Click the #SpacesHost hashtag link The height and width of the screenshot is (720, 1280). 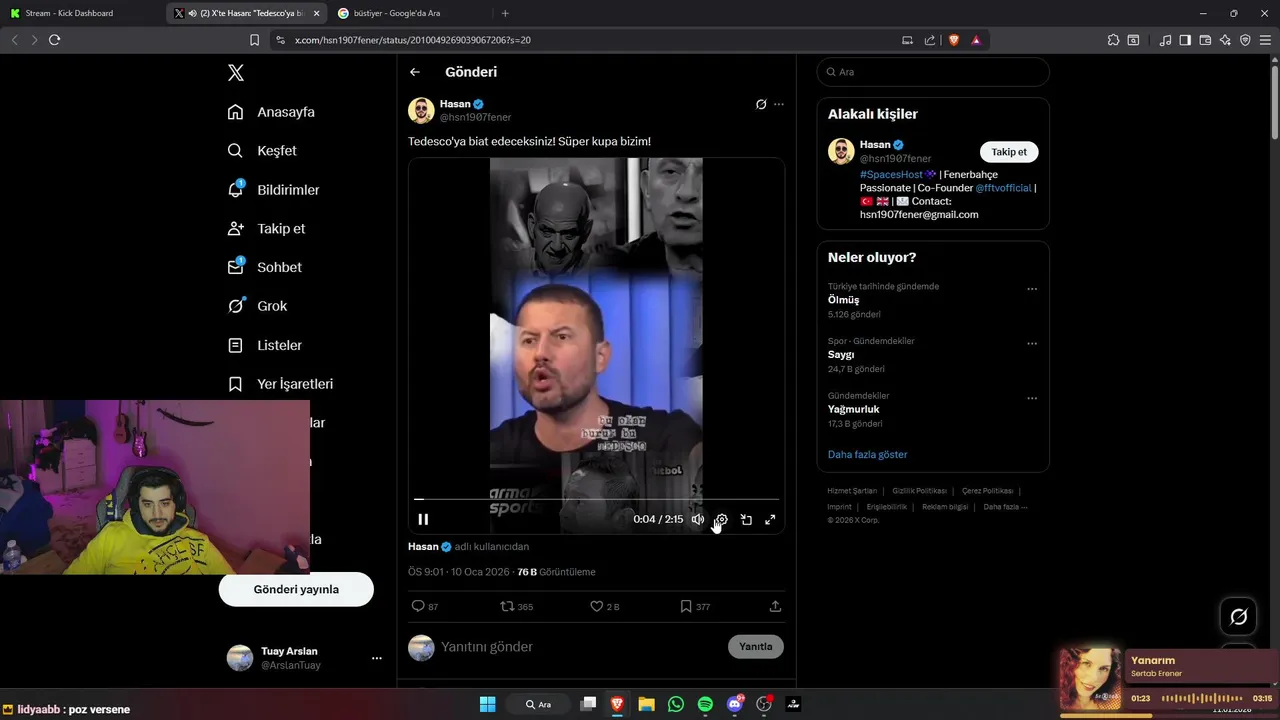point(891,175)
